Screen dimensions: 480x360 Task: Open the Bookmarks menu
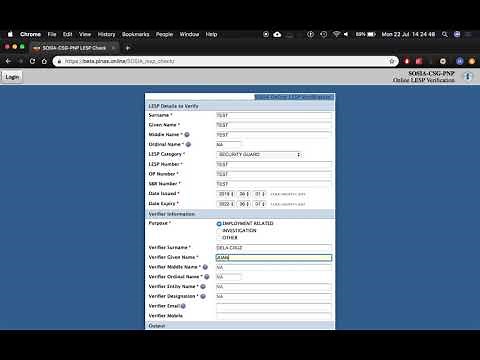point(136,34)
